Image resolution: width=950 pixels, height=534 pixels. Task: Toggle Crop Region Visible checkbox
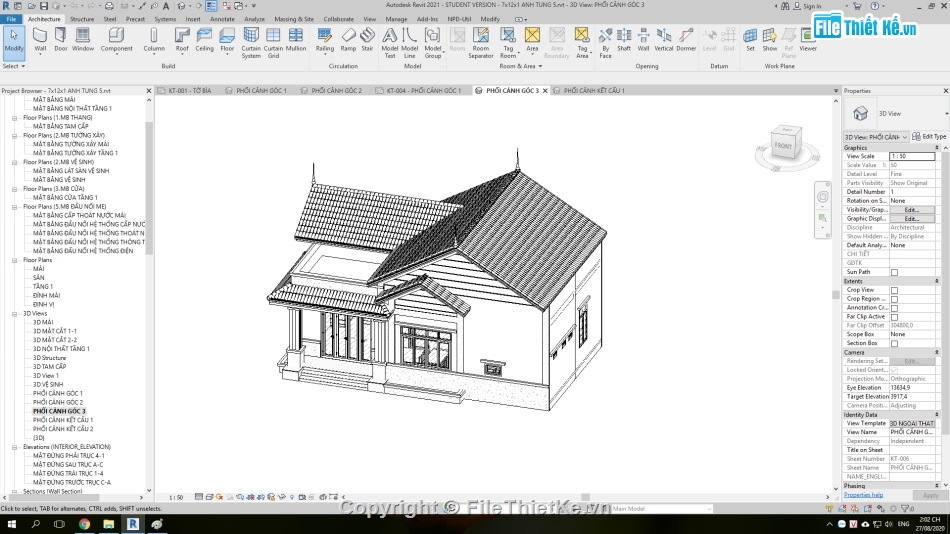pyautogui.click(x=894, y=299)
